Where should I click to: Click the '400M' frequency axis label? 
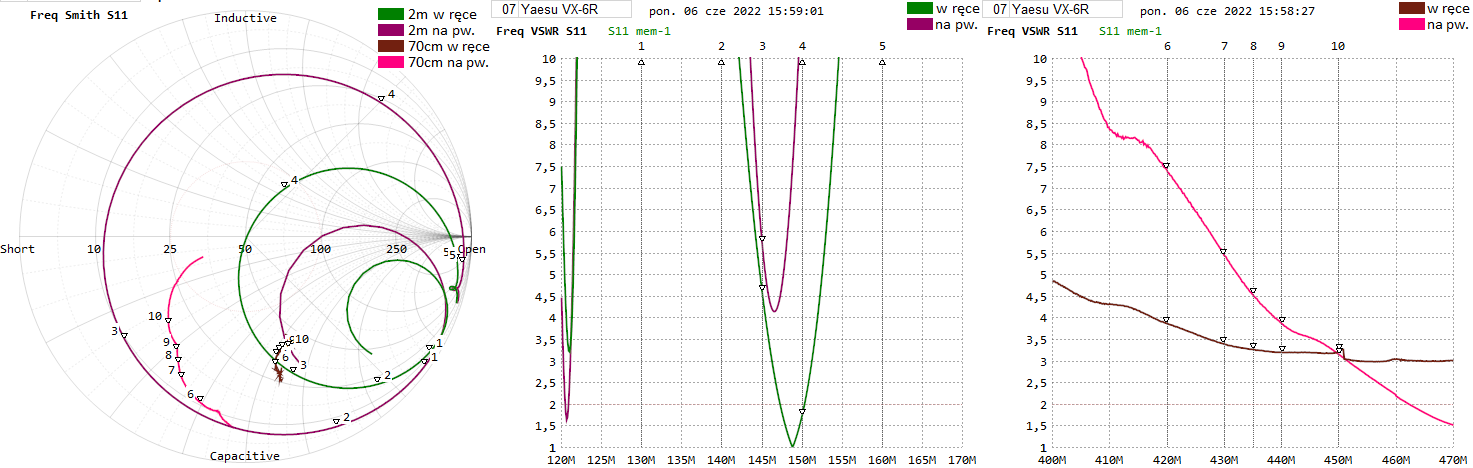(x=1051, y=460)
